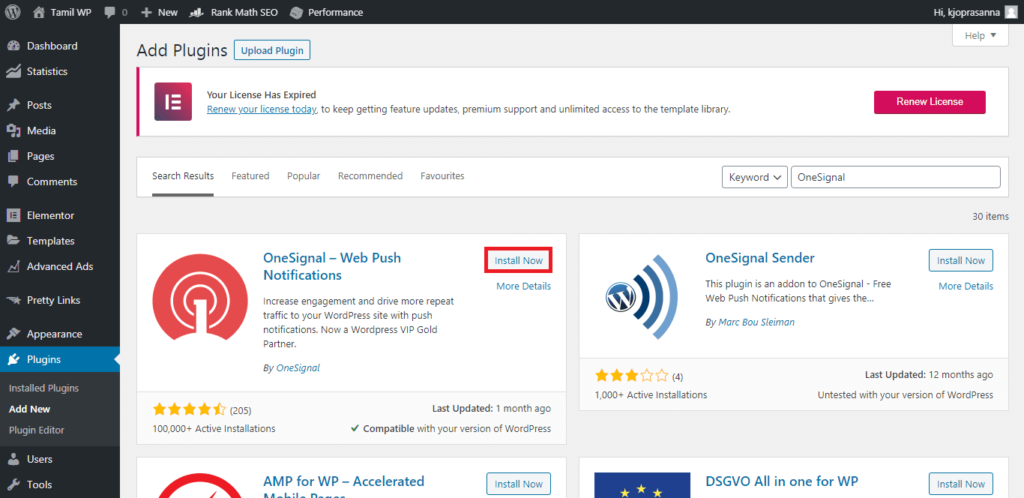
Task: Click 'Last Updated: 12 months ago' text
Action: [929, 375]
